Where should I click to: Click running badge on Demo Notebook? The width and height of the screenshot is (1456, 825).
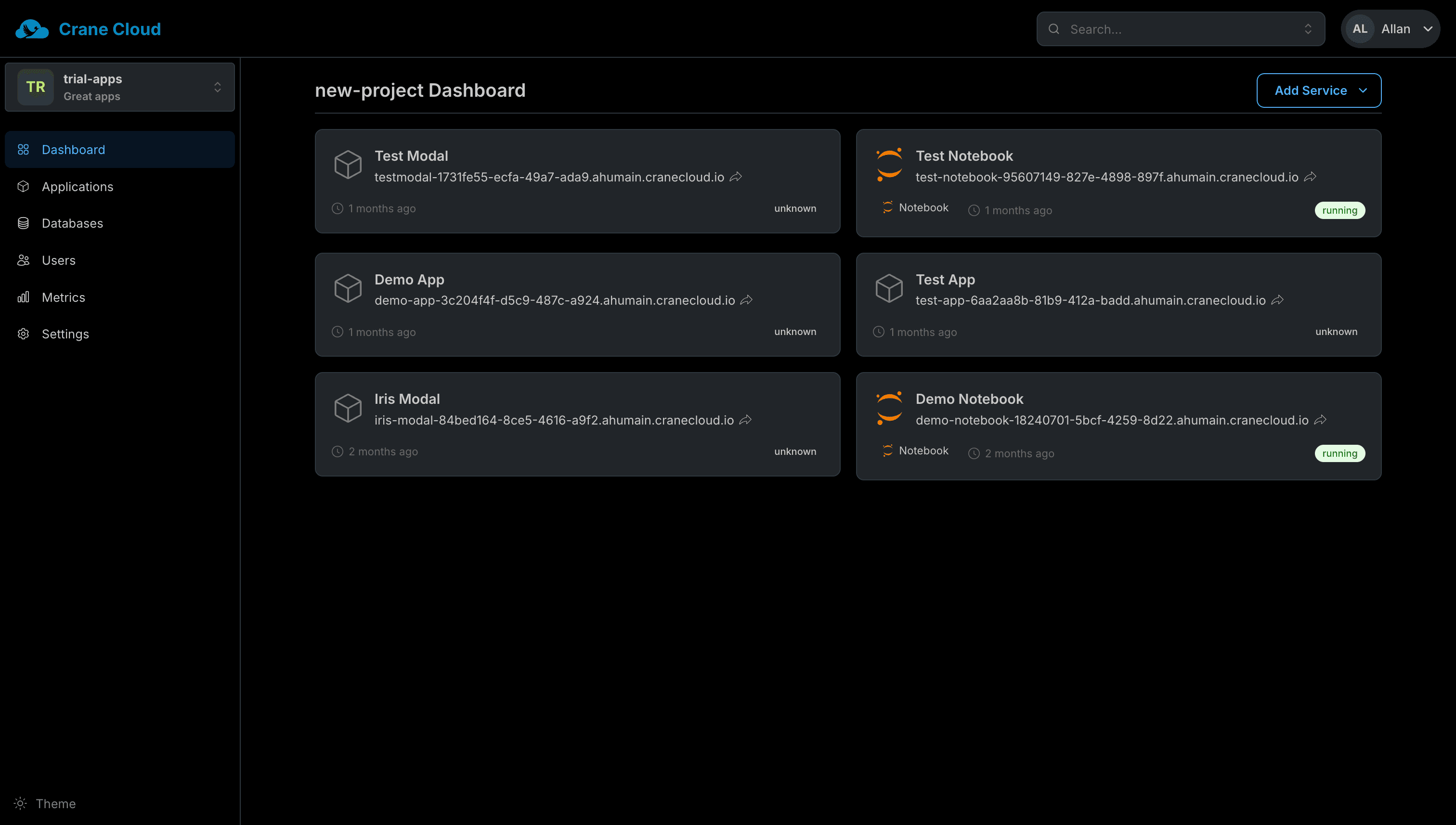[1340, 453]
